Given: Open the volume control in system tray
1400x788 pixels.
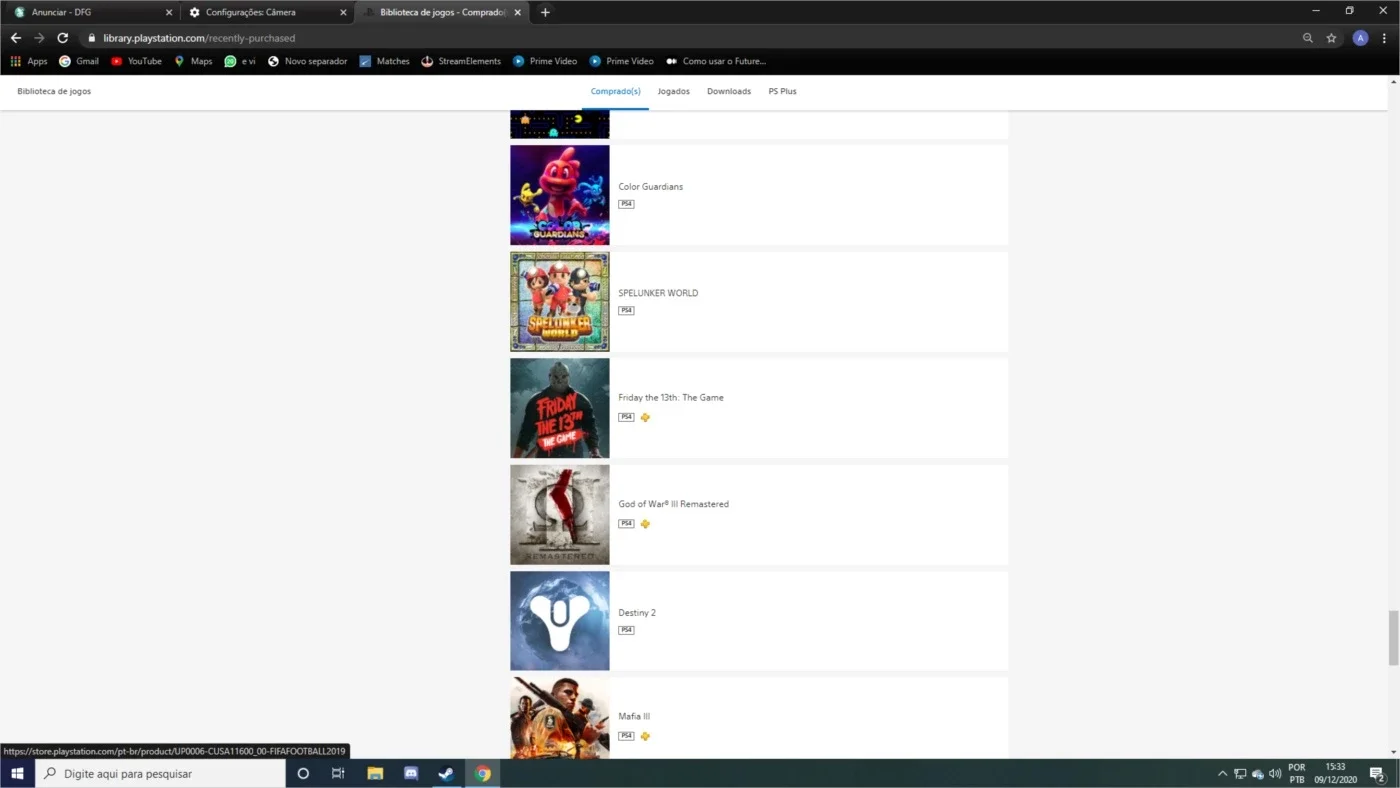Looking at the screenshot, I should (x=1275, y=774).
